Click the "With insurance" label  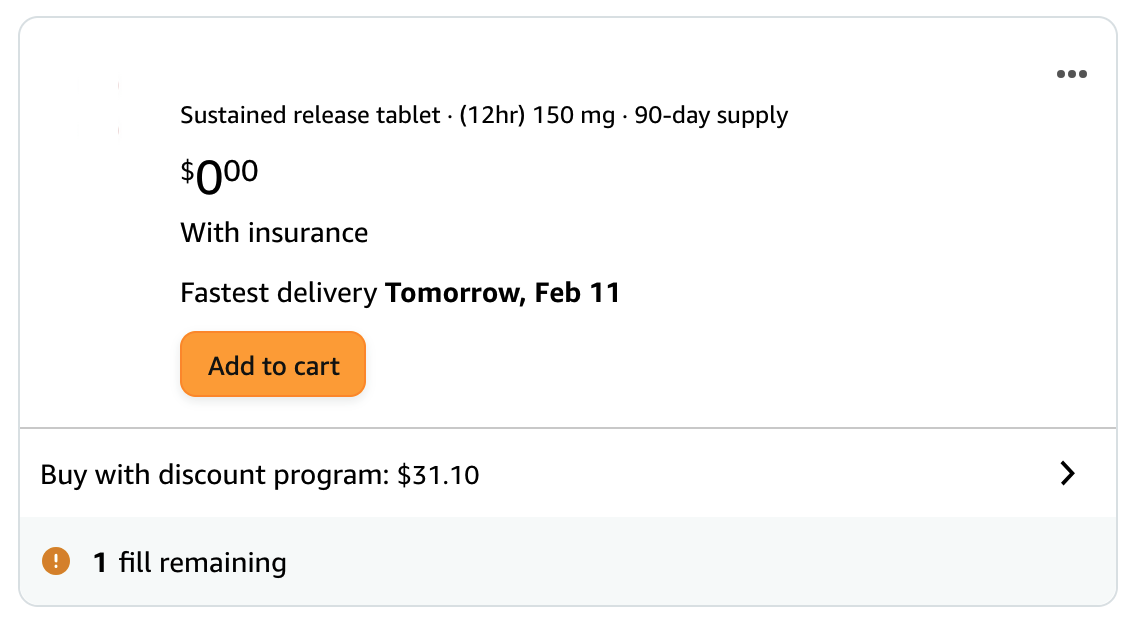click(x=274, y=233)
